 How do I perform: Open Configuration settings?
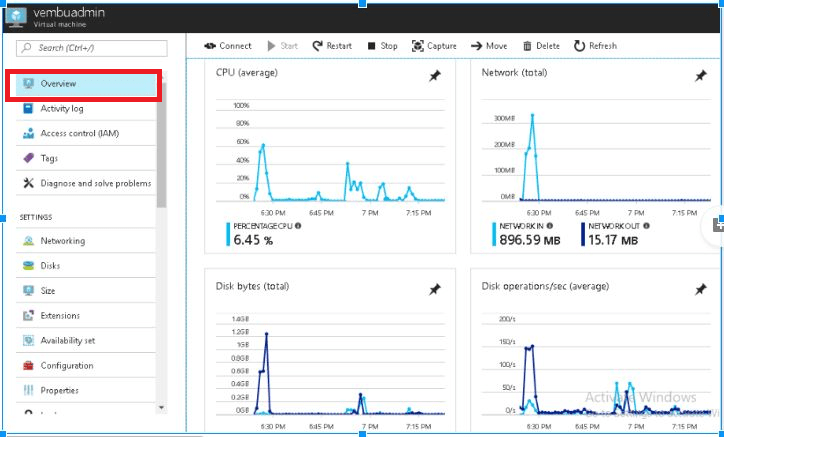[x=86, y=366]
